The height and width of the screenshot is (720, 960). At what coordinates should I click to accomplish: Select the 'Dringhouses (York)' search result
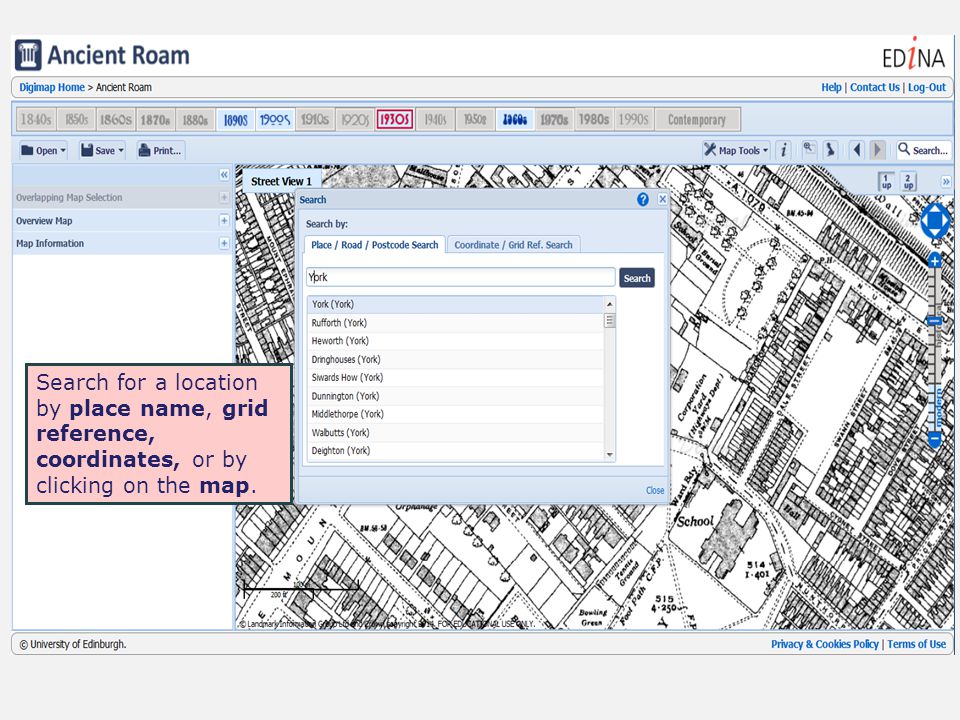(456, 359)
